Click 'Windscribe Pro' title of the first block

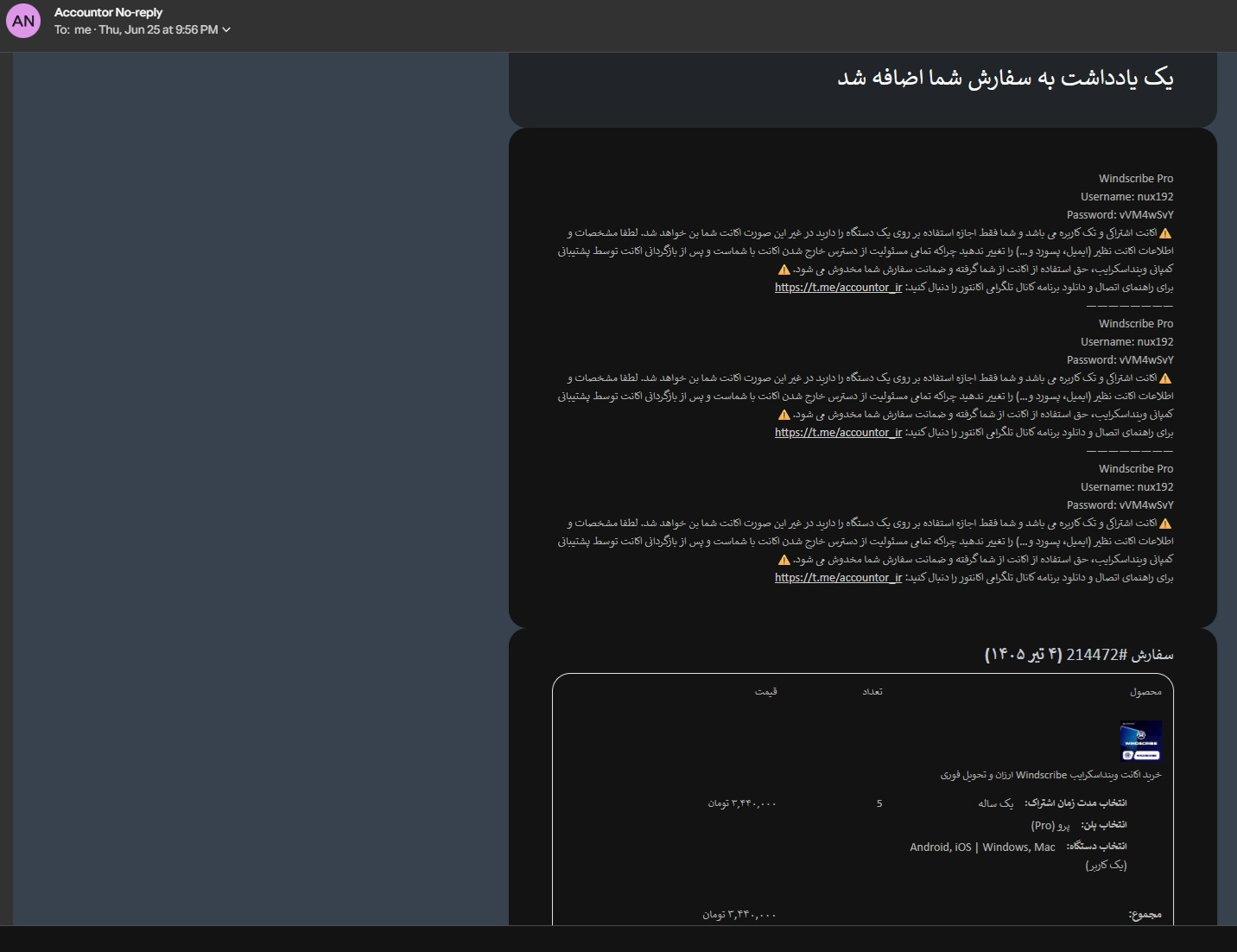coord(1136,179)
